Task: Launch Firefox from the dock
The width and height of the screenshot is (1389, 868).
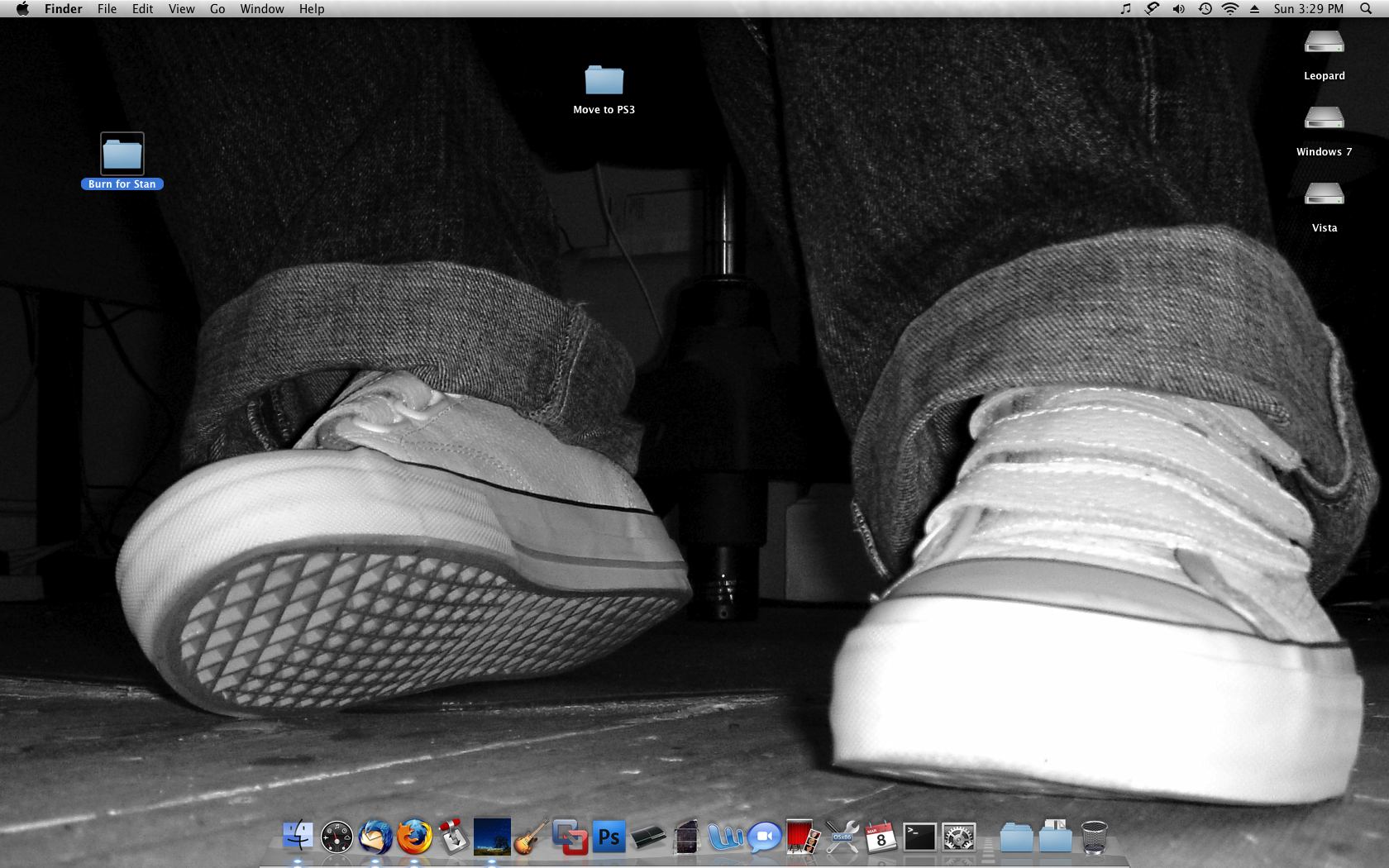Action: pos(414,837)
